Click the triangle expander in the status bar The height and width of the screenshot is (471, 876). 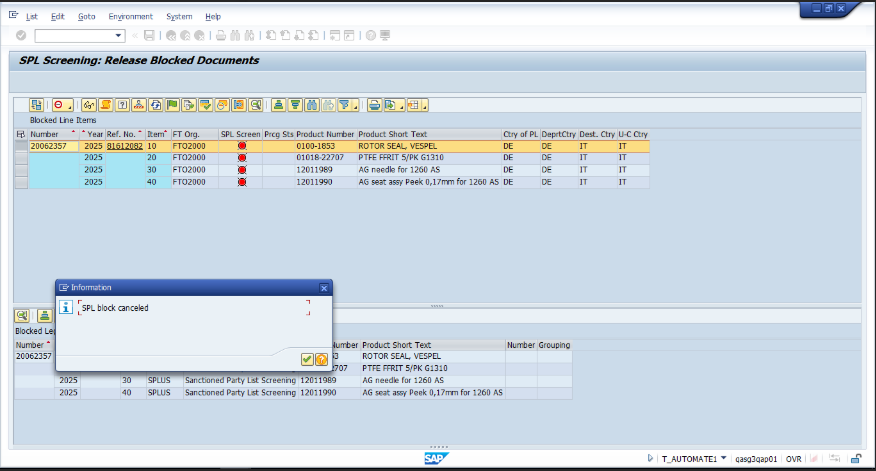click(x=650, y=458)
